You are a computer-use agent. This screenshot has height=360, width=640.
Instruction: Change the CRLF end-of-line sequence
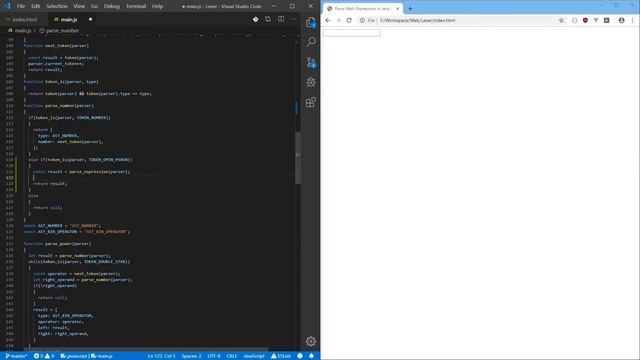(232, 356)
